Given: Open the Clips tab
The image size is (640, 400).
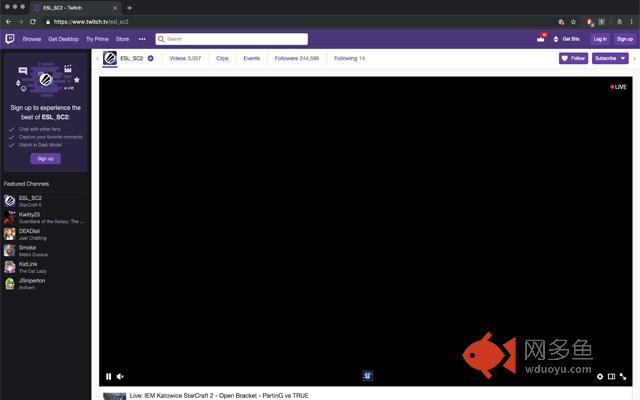Looking at the screenshot, I should 222,59.
